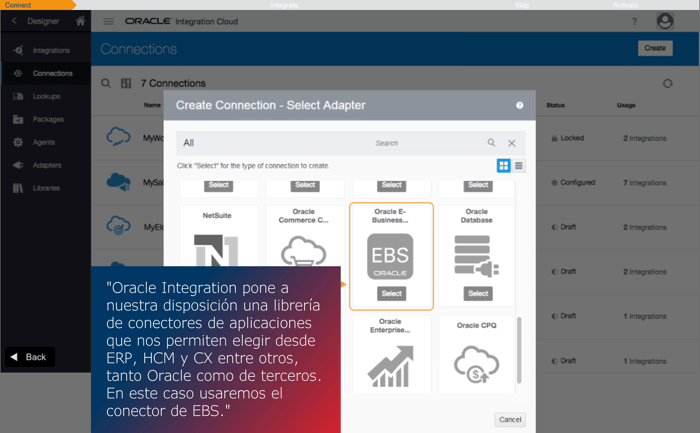Click the Oracle Commerce Cloud adapter icon

(304, 252)
